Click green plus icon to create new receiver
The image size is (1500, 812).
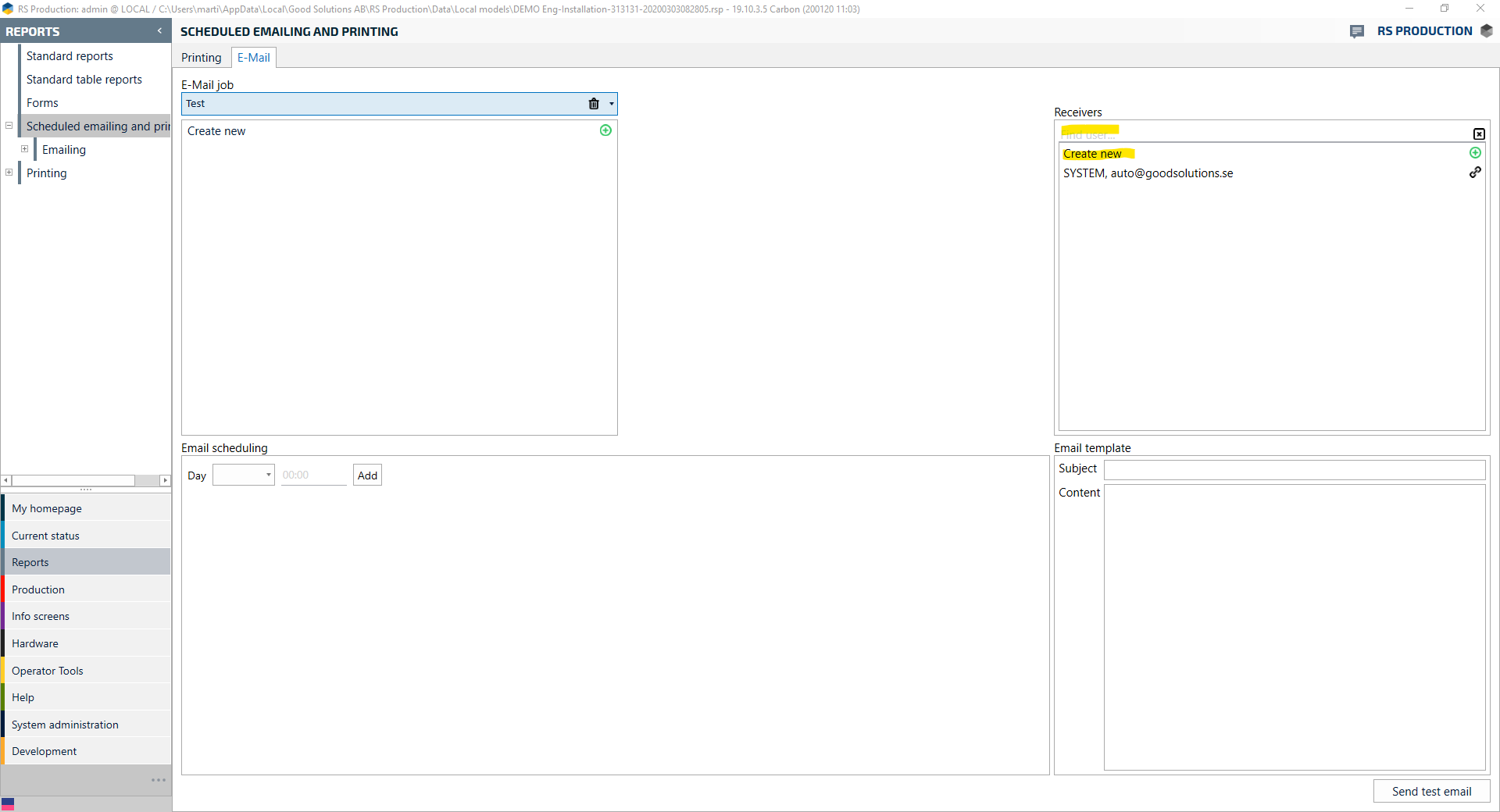click(1475, 153)
